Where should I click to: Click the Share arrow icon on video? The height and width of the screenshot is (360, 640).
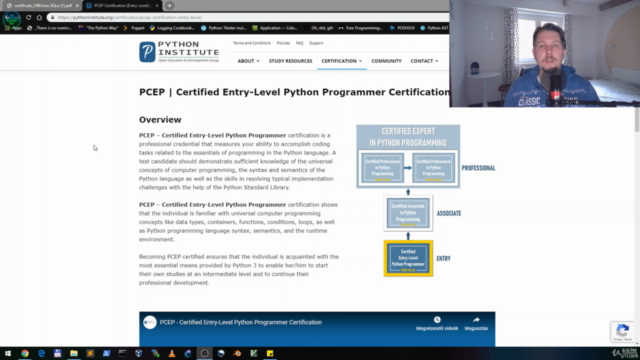476,320
